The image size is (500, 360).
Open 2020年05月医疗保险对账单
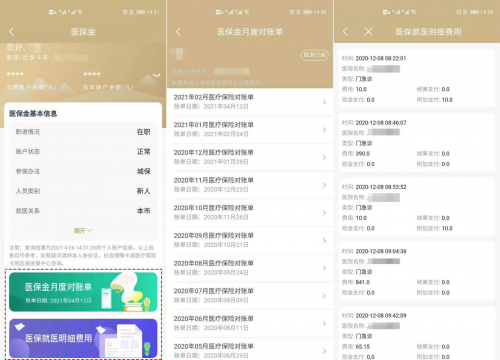(x=250, y=349)
